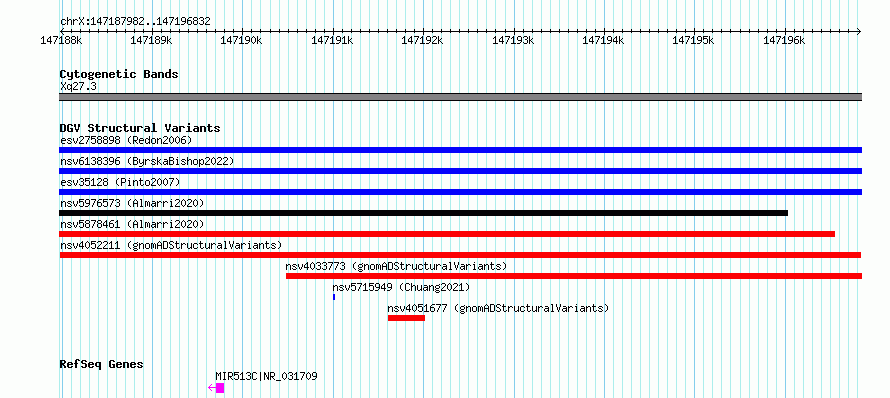Open the nsv4052211 (gnomADStructuralVariants) label
Viewport: 890px width, 398px height.
tap(171, 245)
